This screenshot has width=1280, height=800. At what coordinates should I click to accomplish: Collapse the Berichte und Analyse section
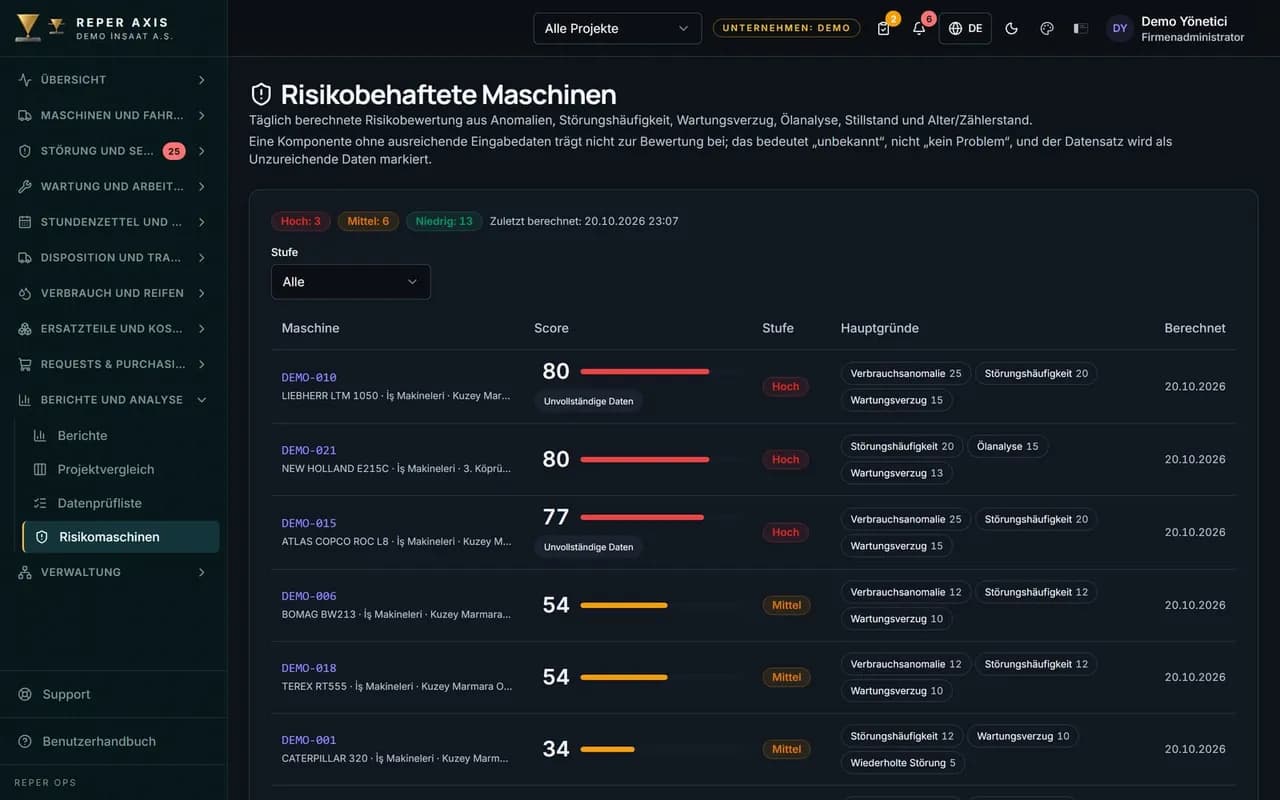(113, 400)
